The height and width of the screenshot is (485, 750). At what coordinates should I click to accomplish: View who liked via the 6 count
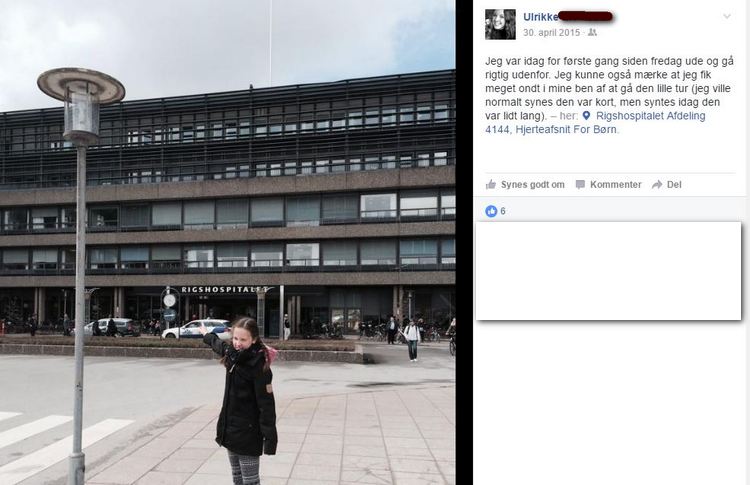(503, 211)
